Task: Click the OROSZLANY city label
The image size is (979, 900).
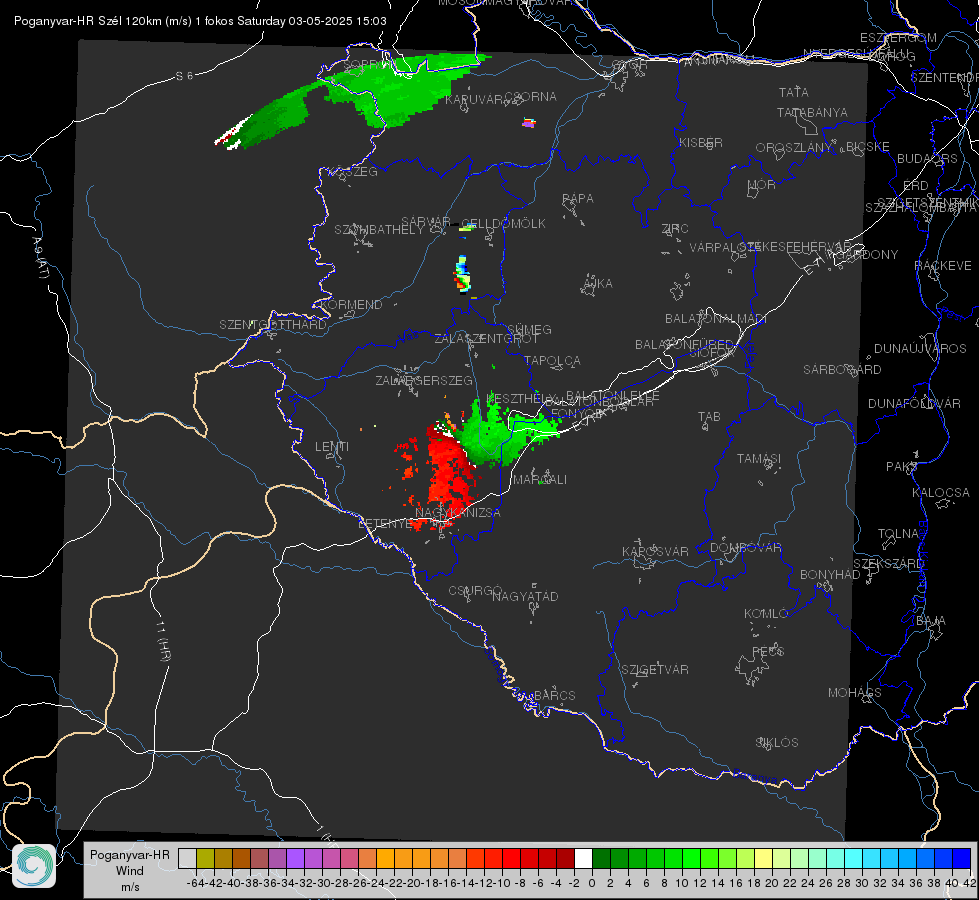Action: (794, 147)
